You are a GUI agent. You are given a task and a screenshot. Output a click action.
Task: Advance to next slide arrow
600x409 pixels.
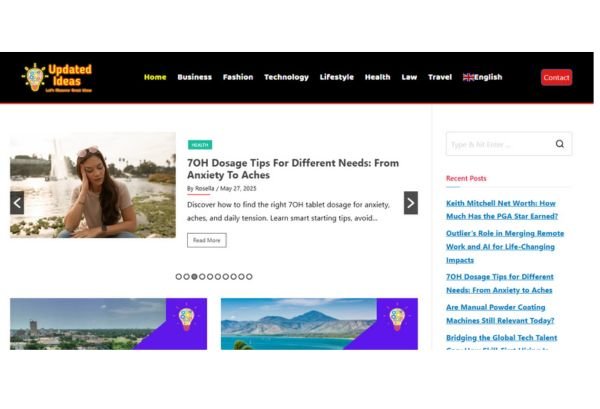[x=411, y=203]
